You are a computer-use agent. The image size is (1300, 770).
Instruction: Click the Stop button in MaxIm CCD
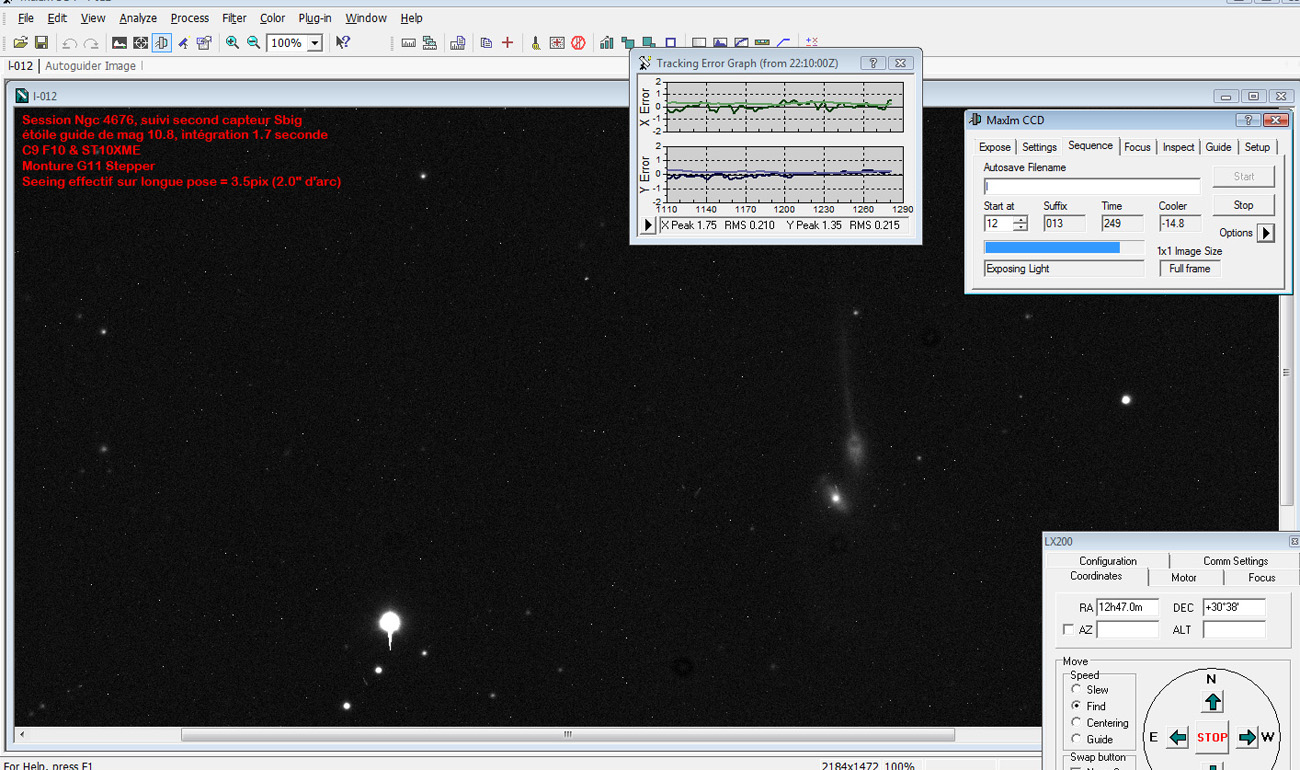tap(1243, 205)
